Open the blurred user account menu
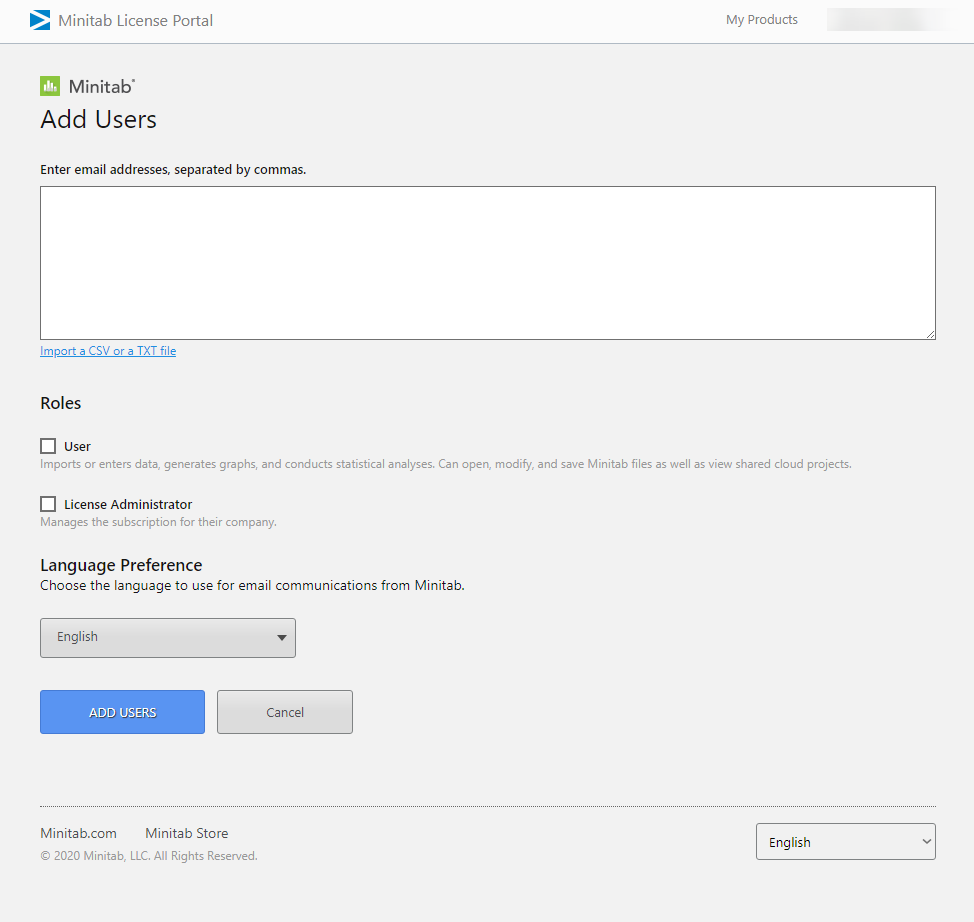Image resolution: width=974 pixels, height=922 pixels. [886, 20]
